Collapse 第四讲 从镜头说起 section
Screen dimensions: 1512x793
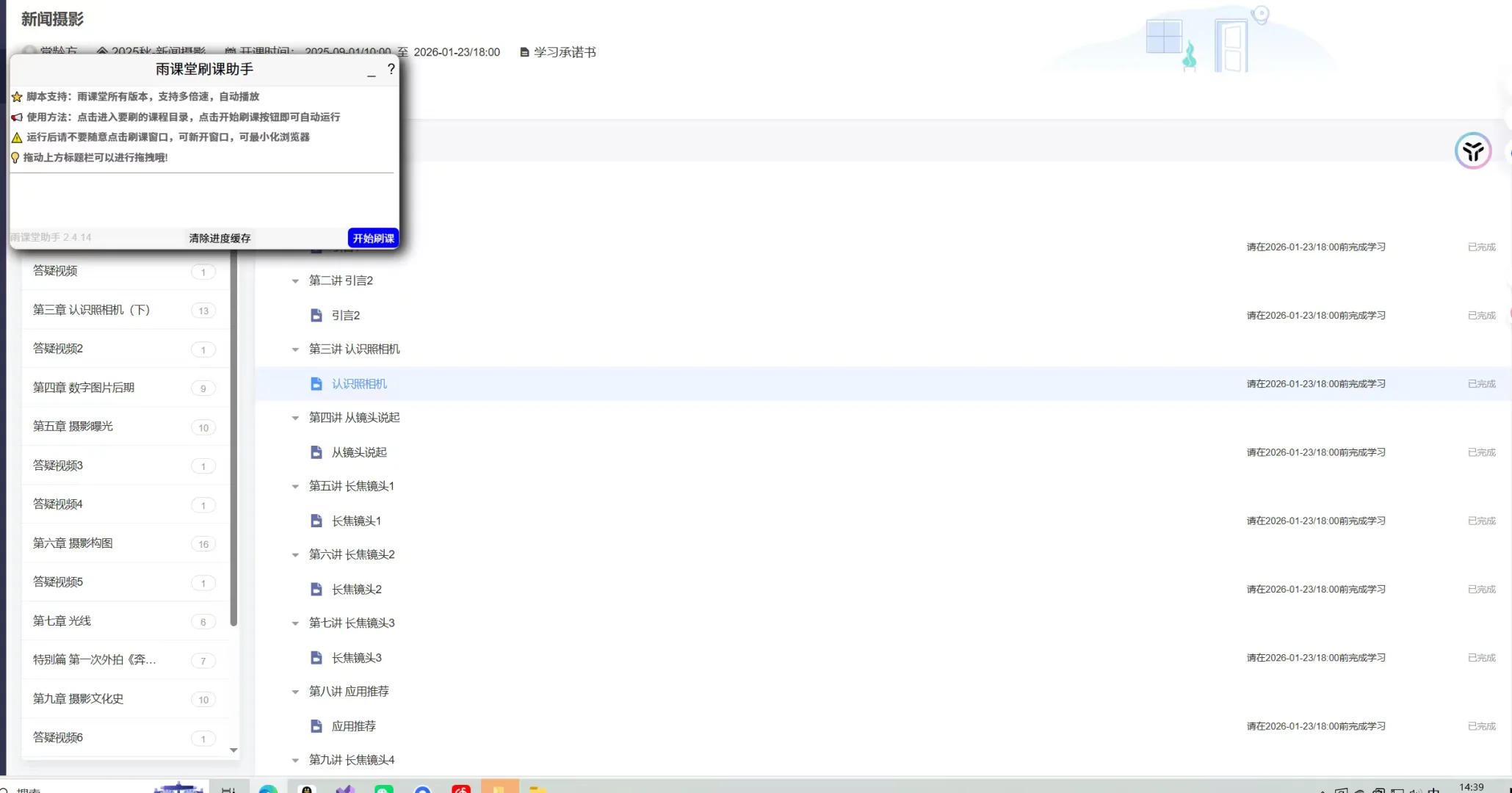pyautogui.click(x=295, y=418)
